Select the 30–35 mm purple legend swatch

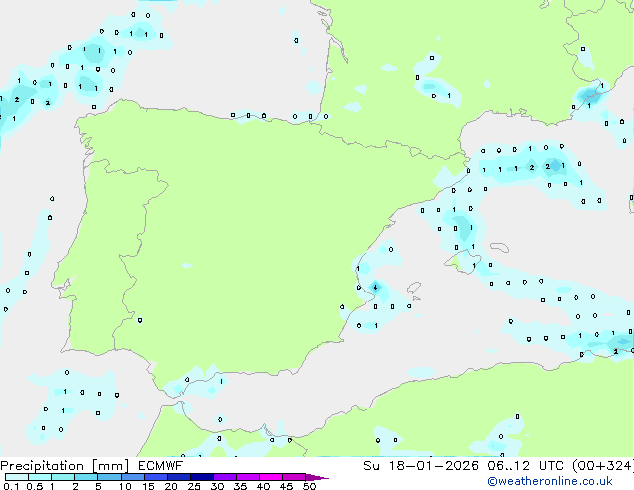click(224, 477)
